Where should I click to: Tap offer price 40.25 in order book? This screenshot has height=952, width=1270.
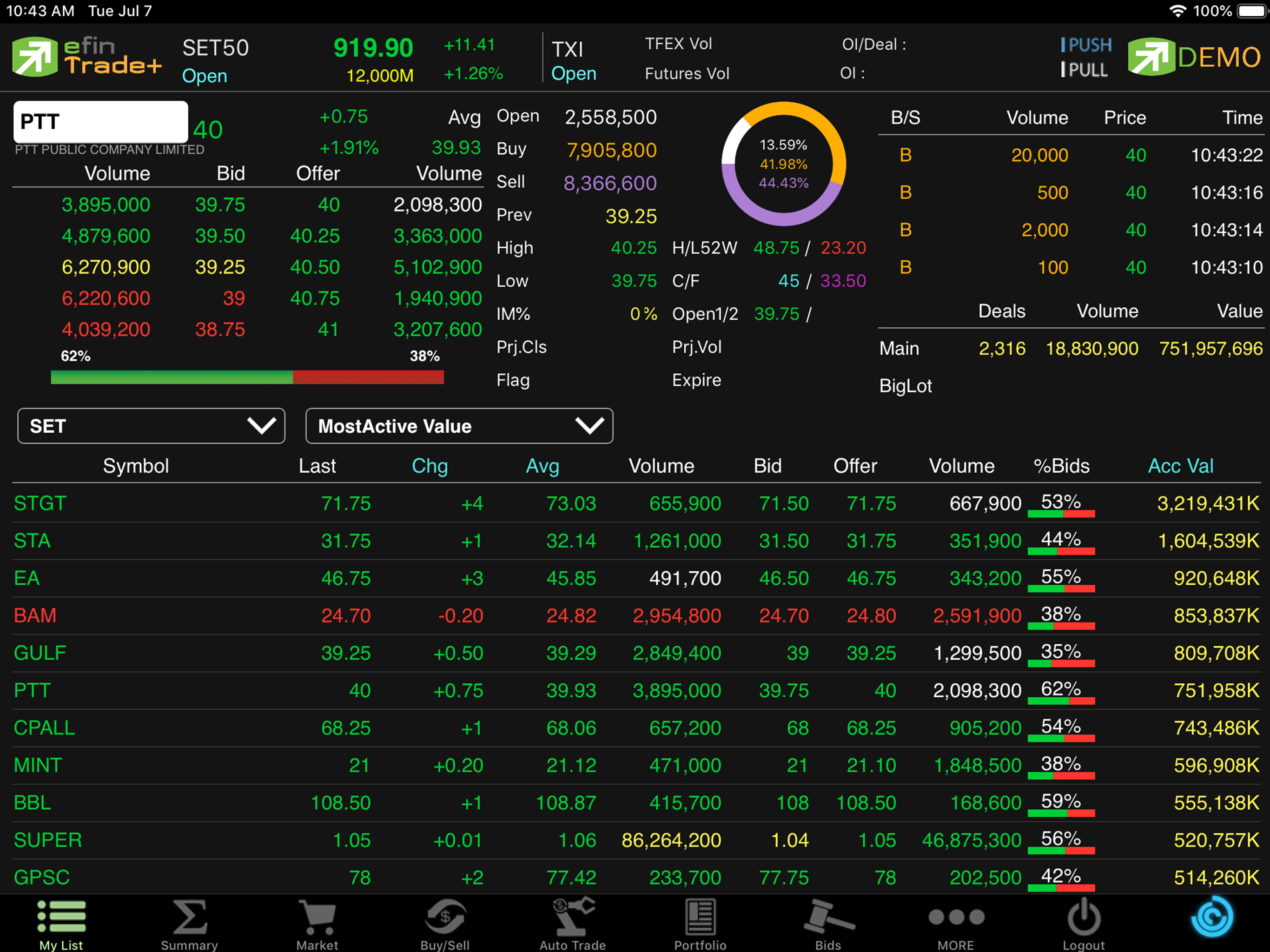(315, 236)
